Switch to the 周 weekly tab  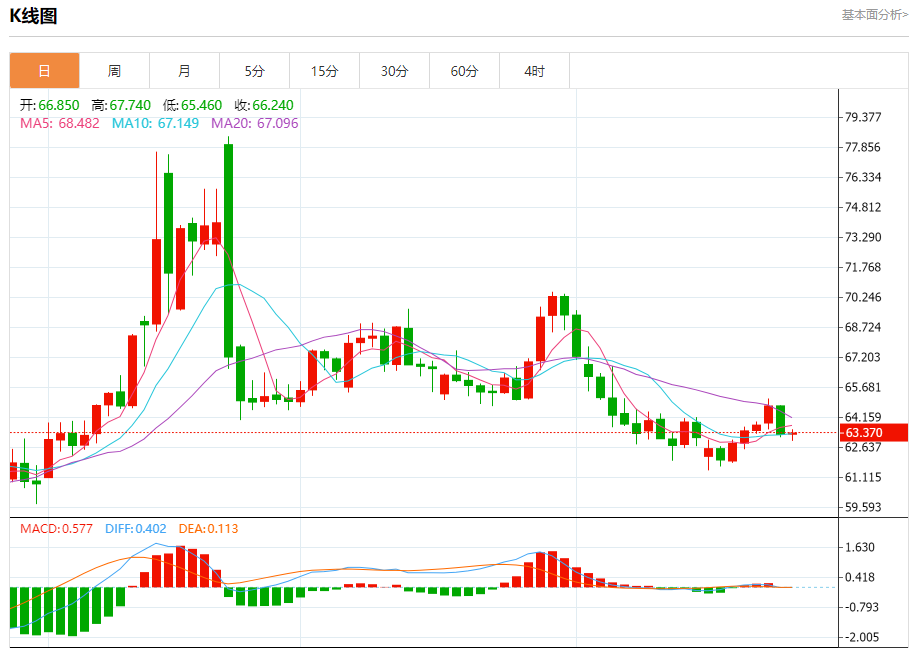pos(114,71)
